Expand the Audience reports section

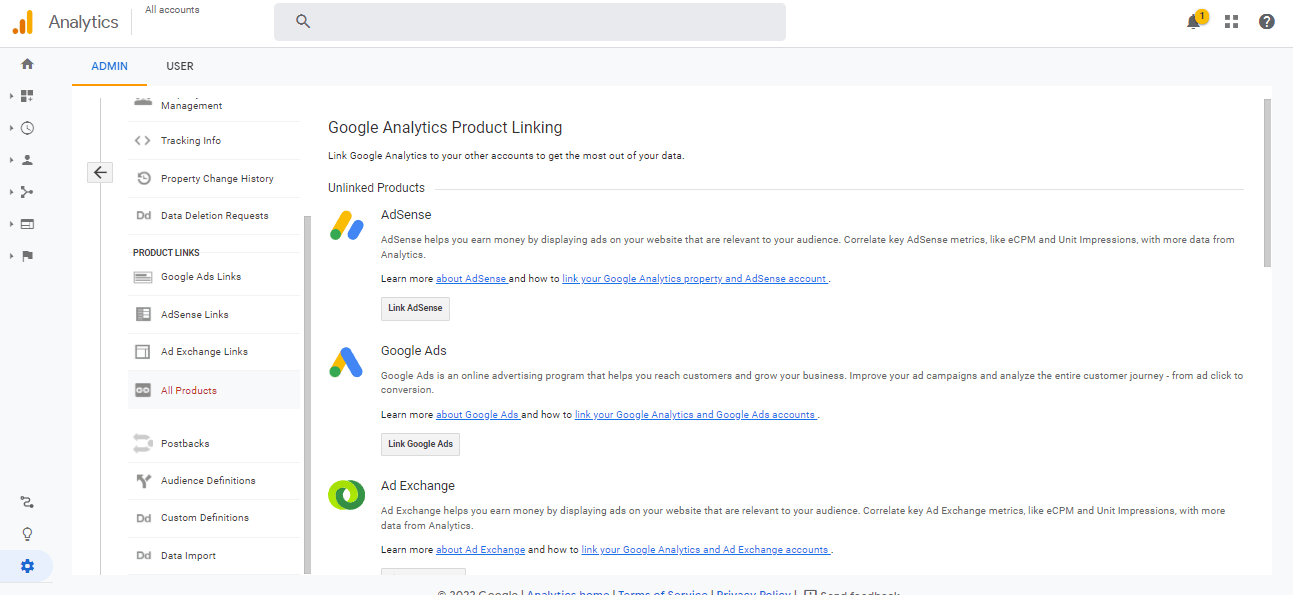(10, 160)
